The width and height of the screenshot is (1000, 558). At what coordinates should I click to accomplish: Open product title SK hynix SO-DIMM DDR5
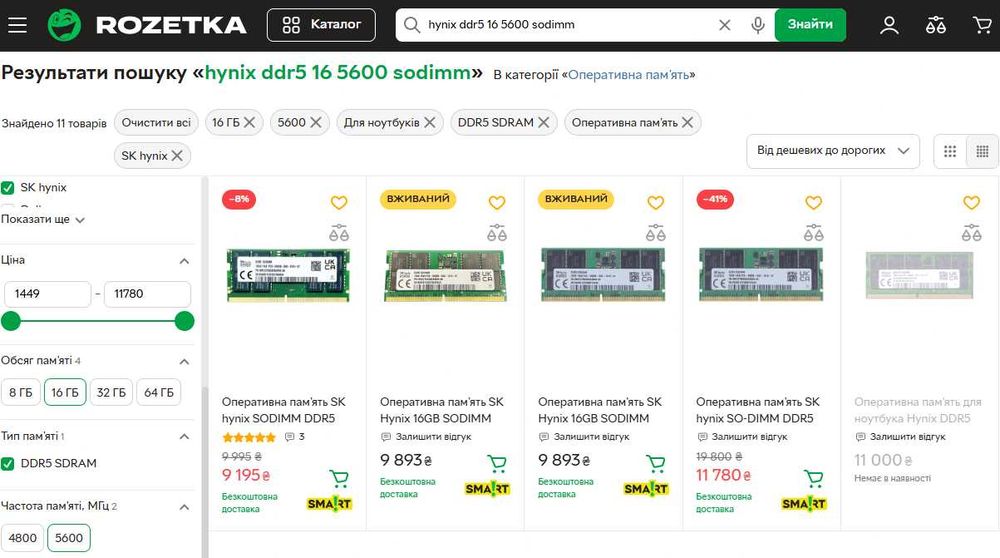(x=758, y=410)
